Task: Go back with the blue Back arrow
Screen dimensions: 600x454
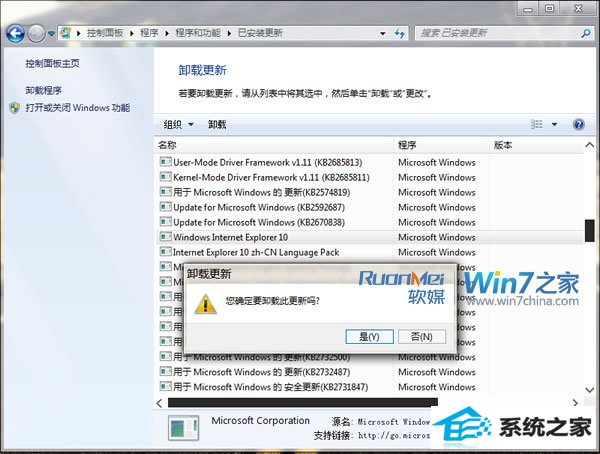Action: click(x=15, y=33)
